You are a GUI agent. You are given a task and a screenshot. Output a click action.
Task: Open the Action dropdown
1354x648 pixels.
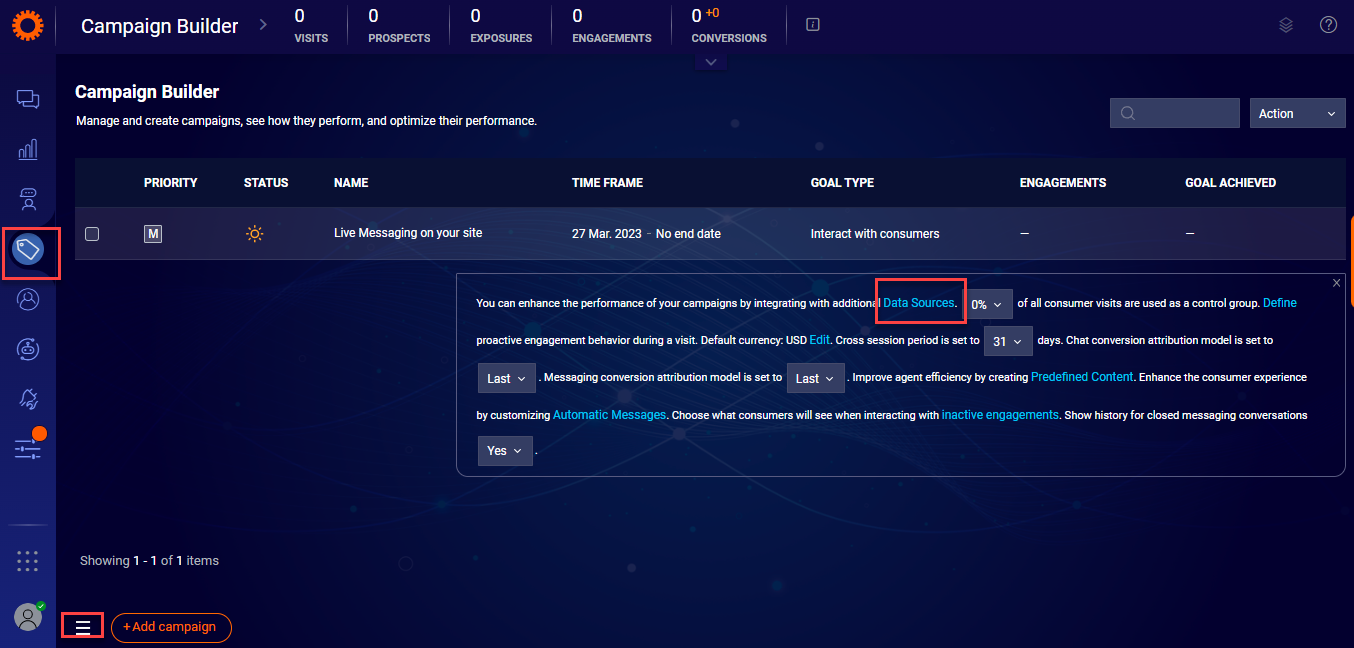click(1297, 114)
